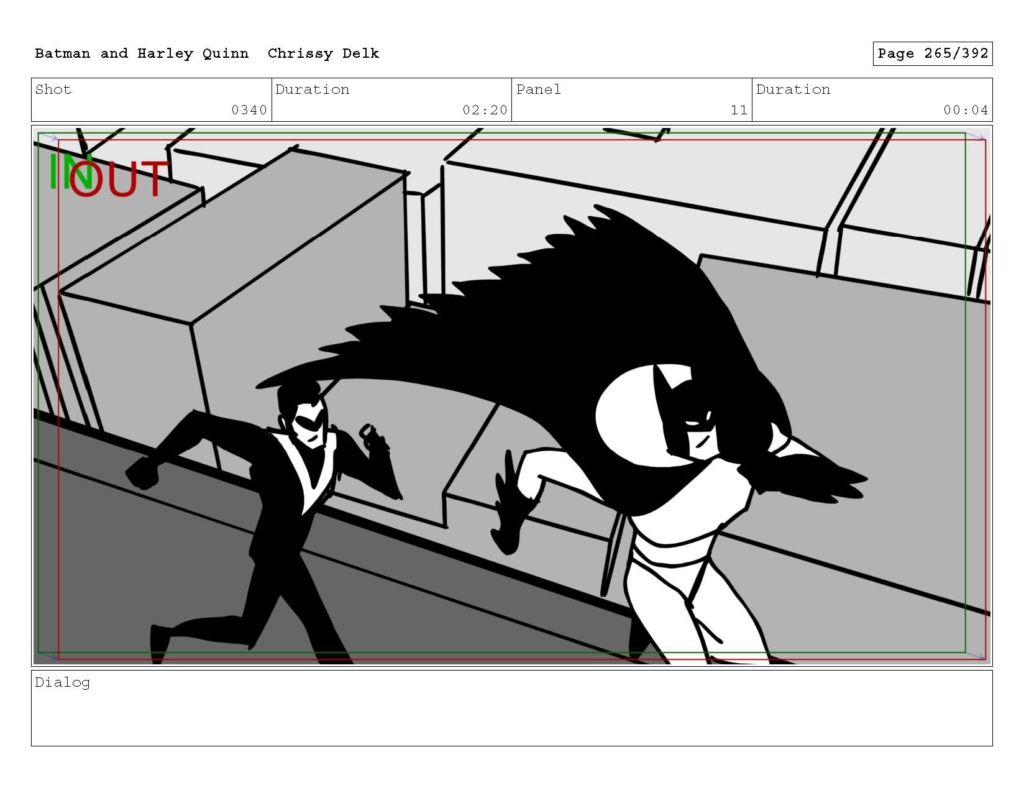This screenshot has width=1024, height=793.
Task: Click the 'Page 265/392' box
Action: [933, 54]
